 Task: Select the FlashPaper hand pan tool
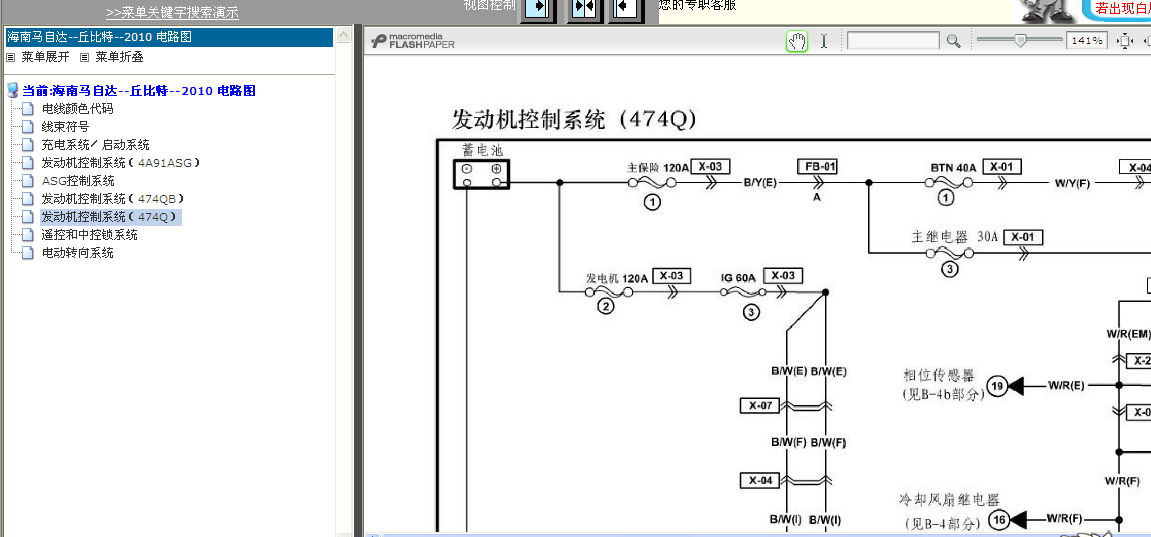point(796,41)
